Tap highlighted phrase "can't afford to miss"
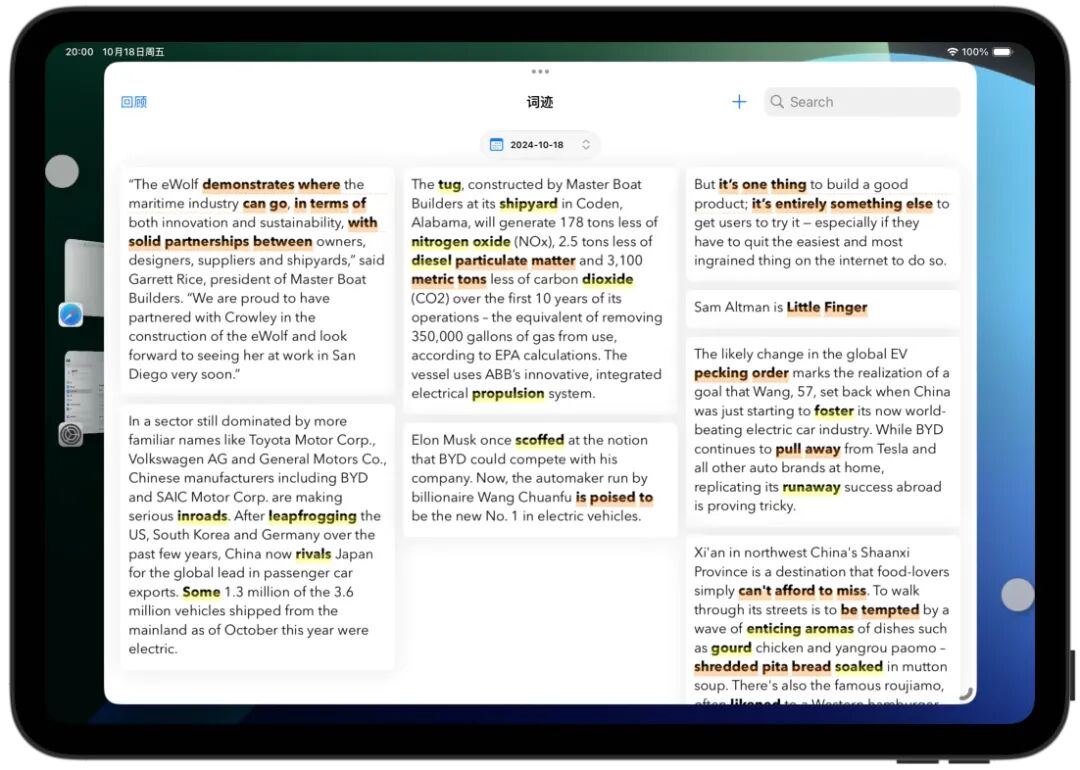Screen dimensions: 1080x770 point(802,591)
